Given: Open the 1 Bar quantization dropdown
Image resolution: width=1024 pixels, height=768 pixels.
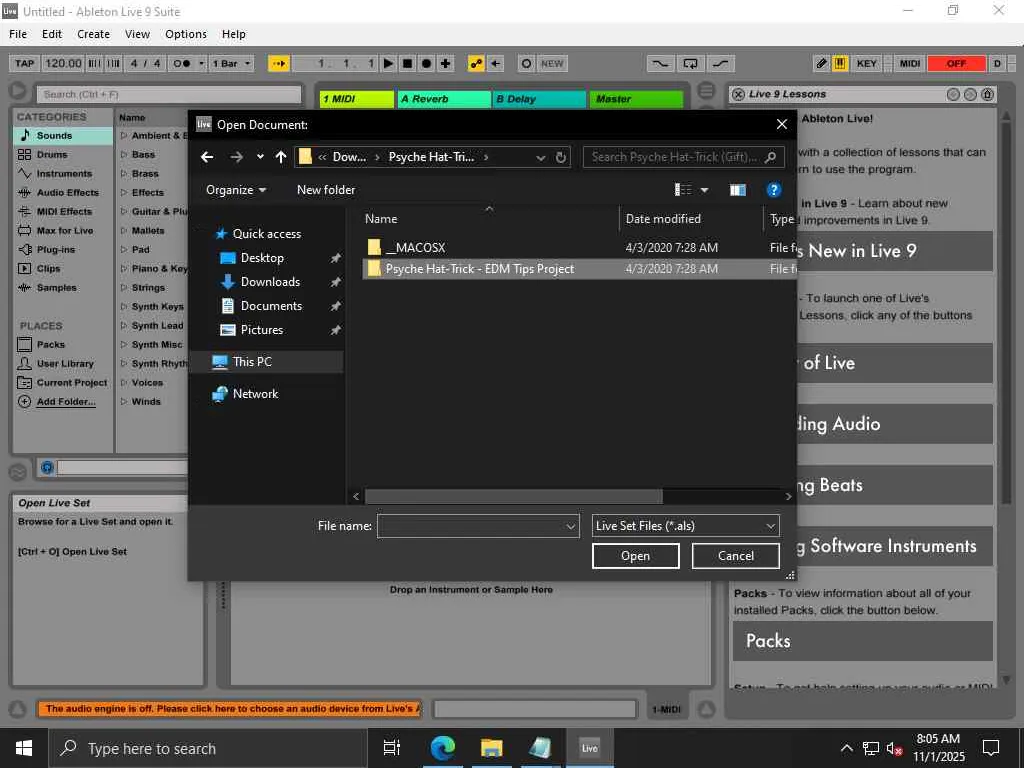Looking at the screenshot, I should [x=232, y=63].
